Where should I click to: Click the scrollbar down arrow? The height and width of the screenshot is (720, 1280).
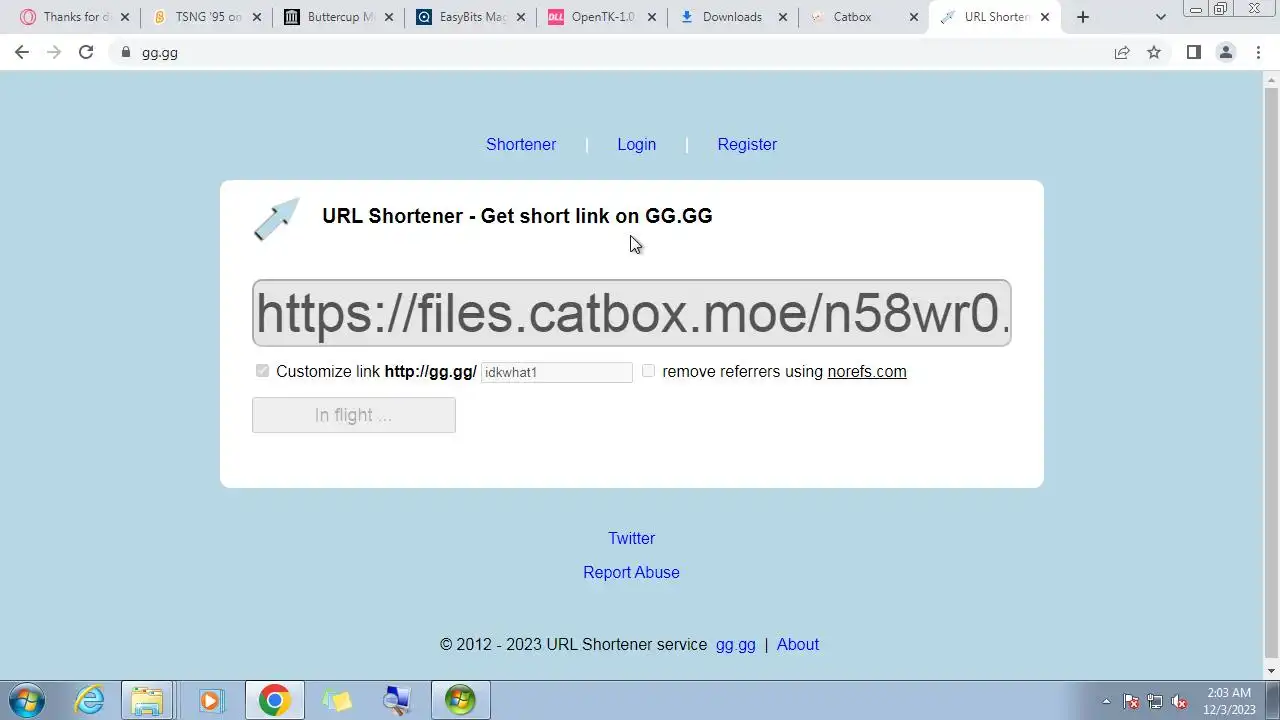tap(1272, 671)
